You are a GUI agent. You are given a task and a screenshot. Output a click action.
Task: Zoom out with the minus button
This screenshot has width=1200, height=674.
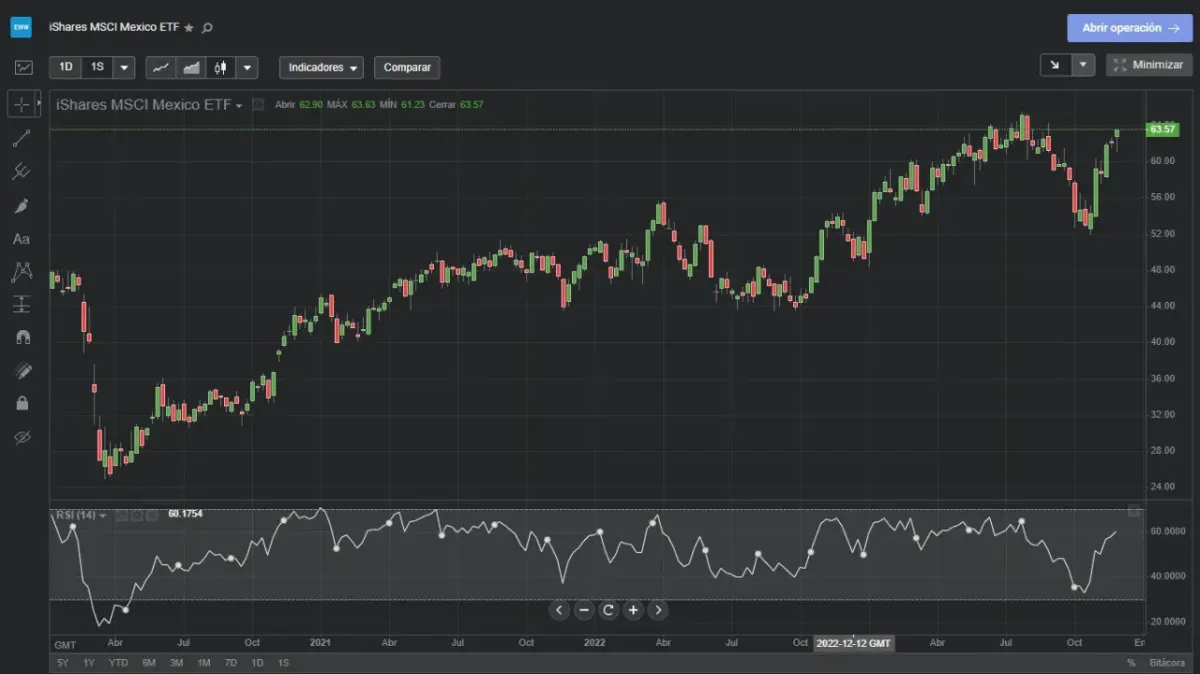point(584,610)
